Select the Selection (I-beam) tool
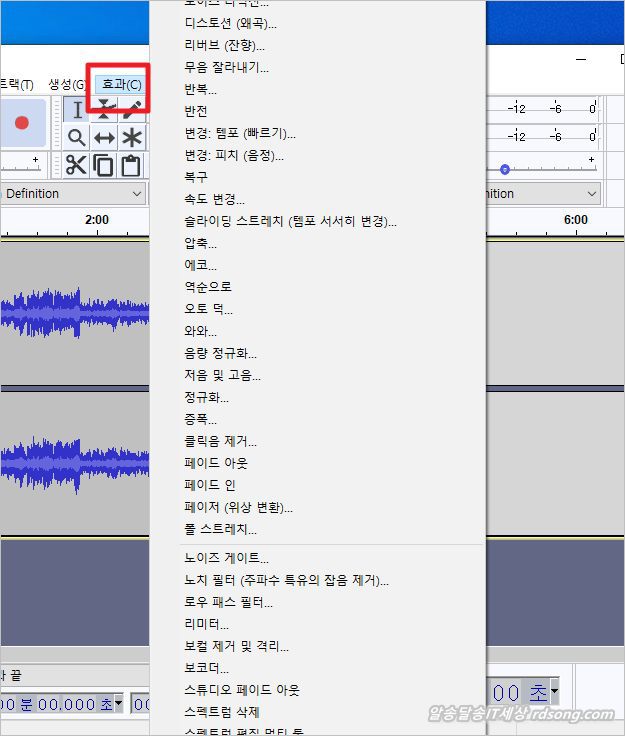This screenshot has height=736, width=625. [77, 110]
